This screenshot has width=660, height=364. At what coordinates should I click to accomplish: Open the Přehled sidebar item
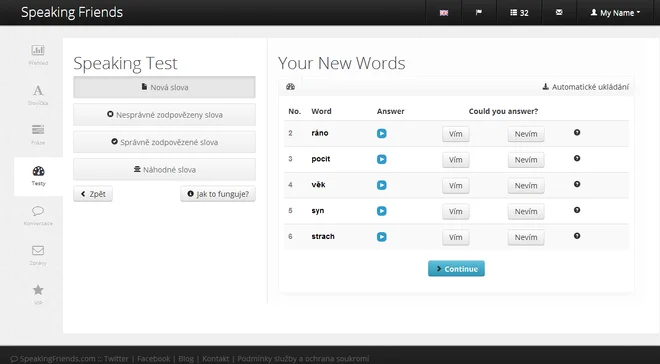coord(38,55)
